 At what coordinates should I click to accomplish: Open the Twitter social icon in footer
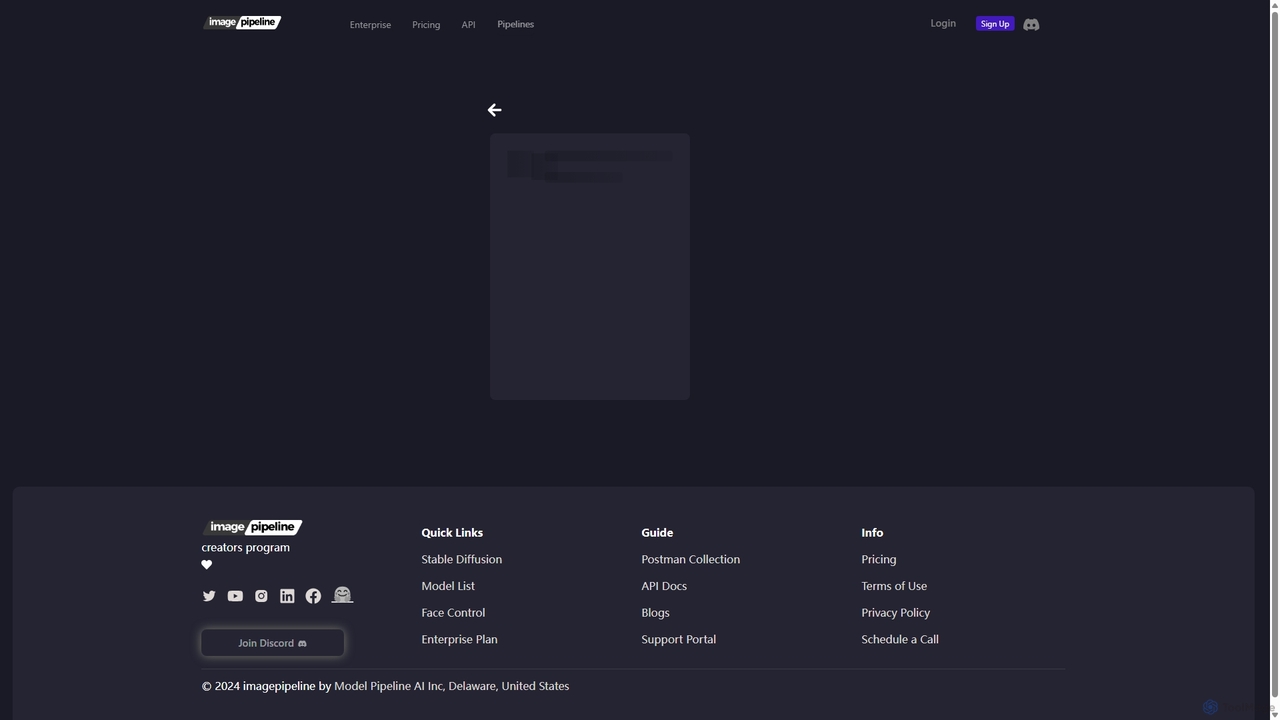point(209,596)
